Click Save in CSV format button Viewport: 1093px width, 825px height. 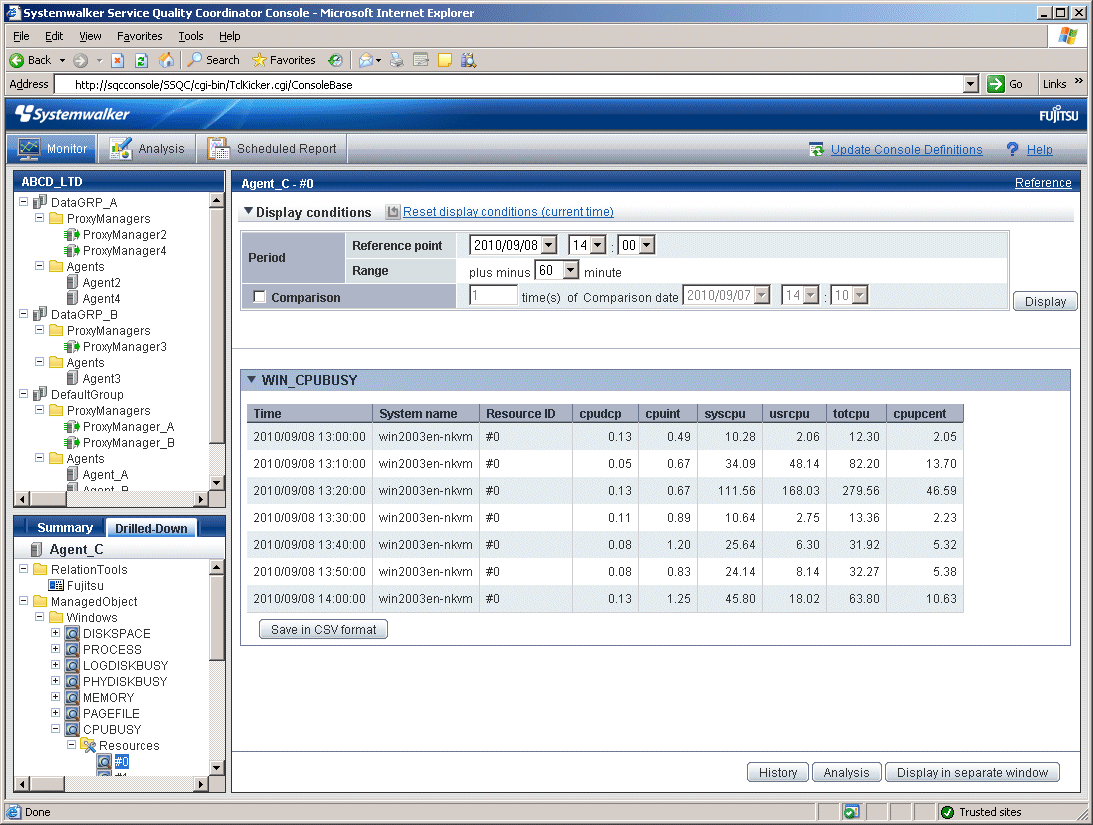point(323,629)
